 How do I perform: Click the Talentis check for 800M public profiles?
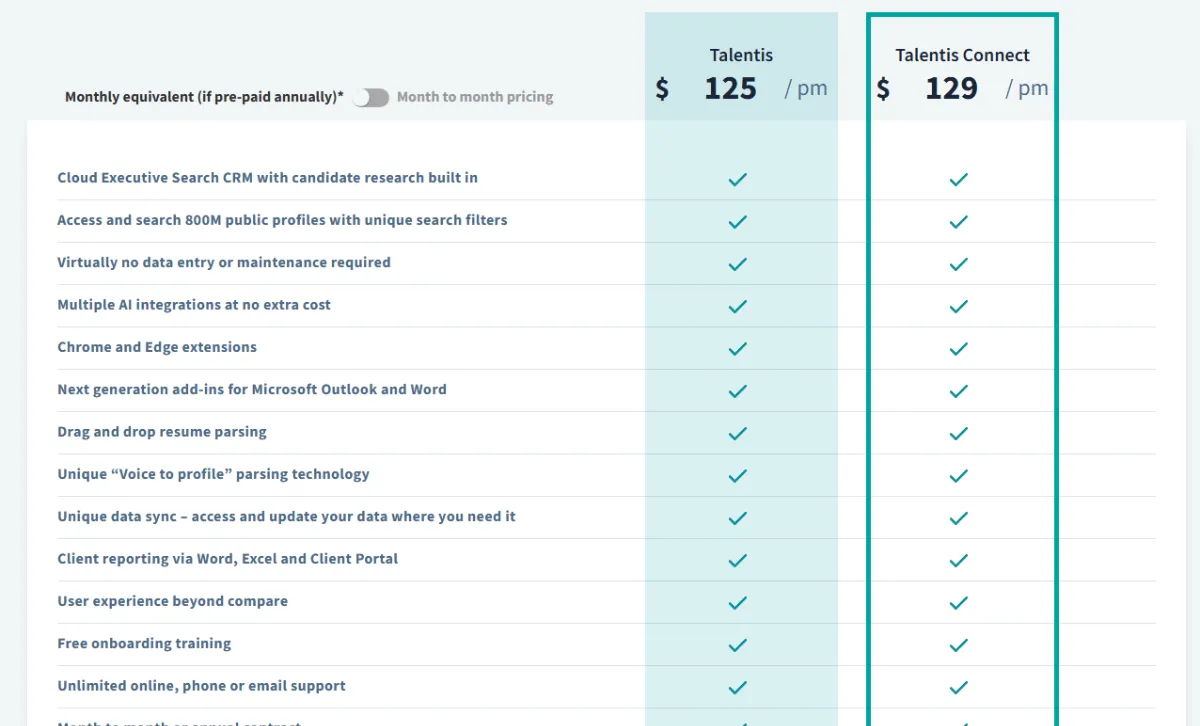(x=738, y=221)
